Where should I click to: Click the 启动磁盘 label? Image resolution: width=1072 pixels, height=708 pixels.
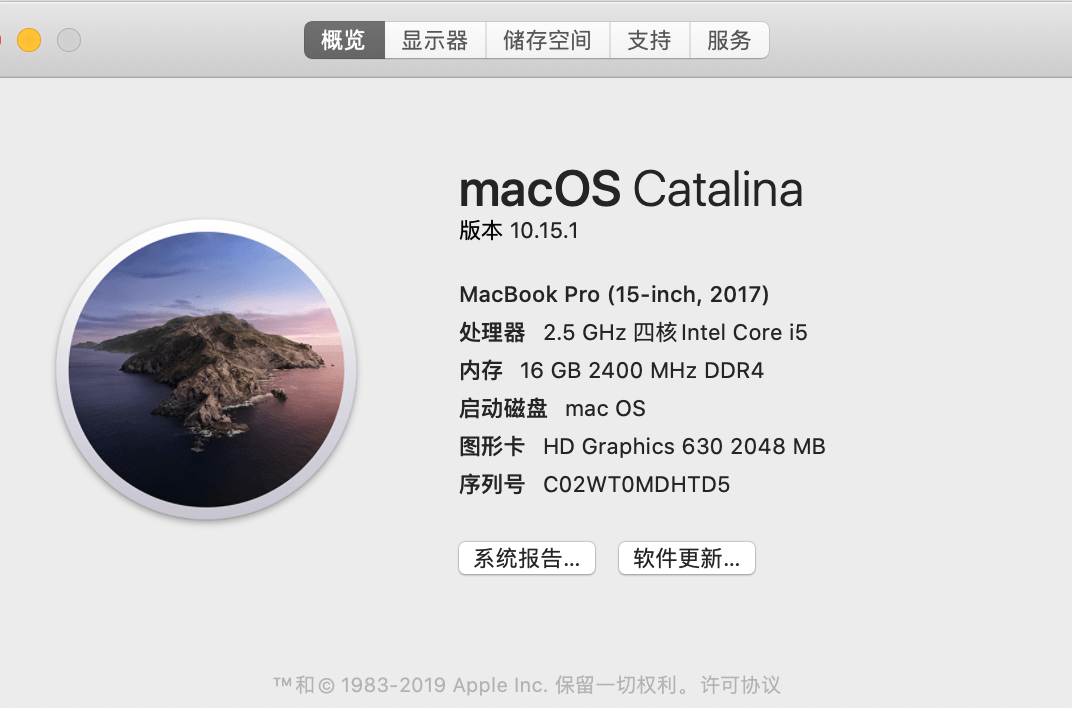click(x=503, y=409)
